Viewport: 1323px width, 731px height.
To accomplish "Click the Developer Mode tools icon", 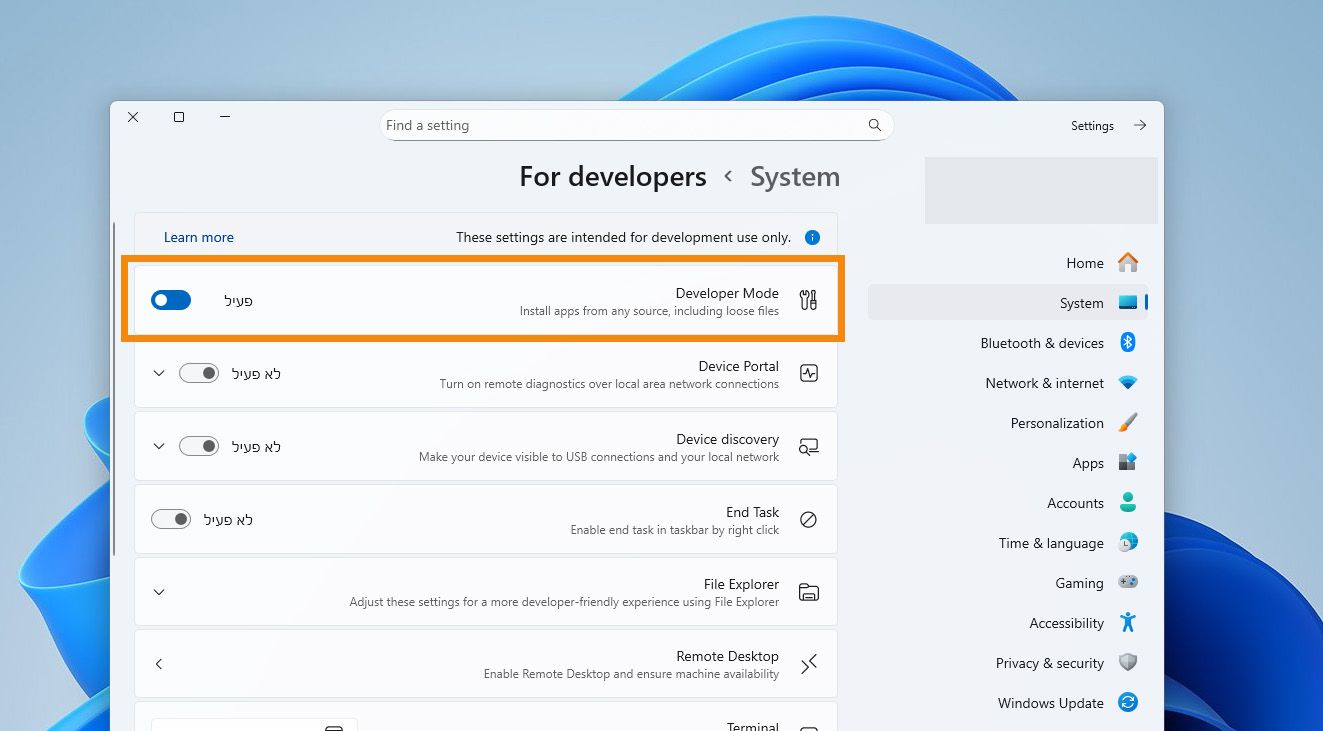I will pos(809,299).
